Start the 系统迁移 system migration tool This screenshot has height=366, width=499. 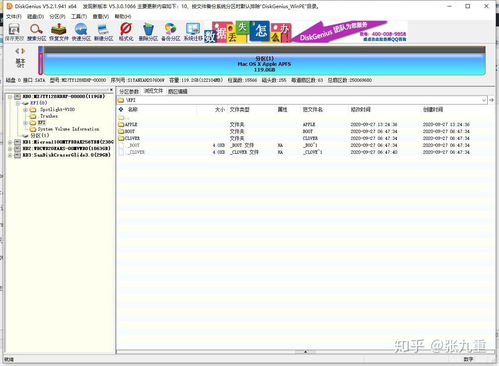click(x=193, y=32)
